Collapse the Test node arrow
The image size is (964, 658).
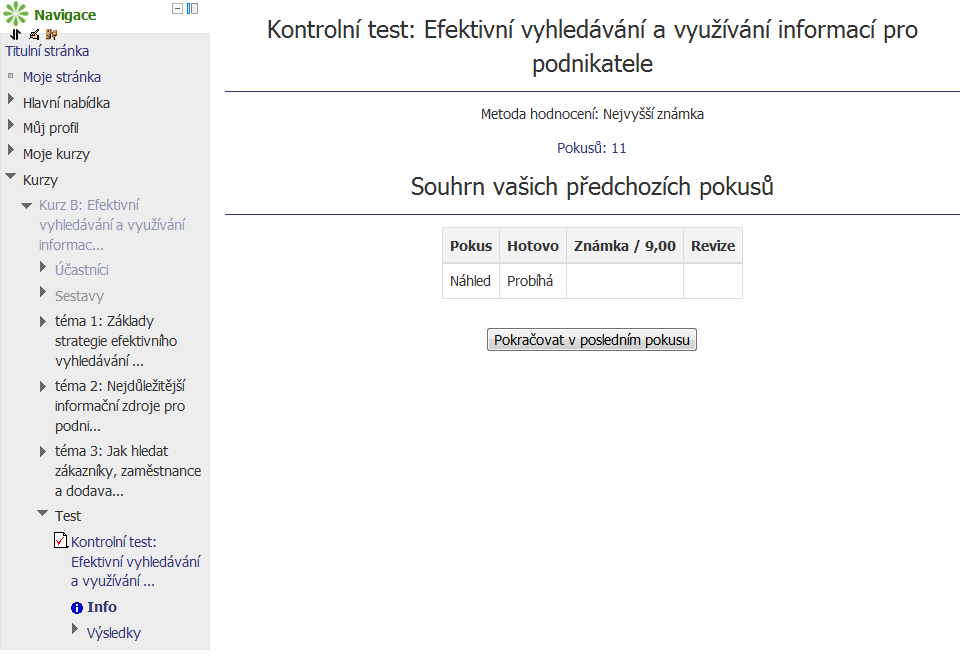coord(42,513)
